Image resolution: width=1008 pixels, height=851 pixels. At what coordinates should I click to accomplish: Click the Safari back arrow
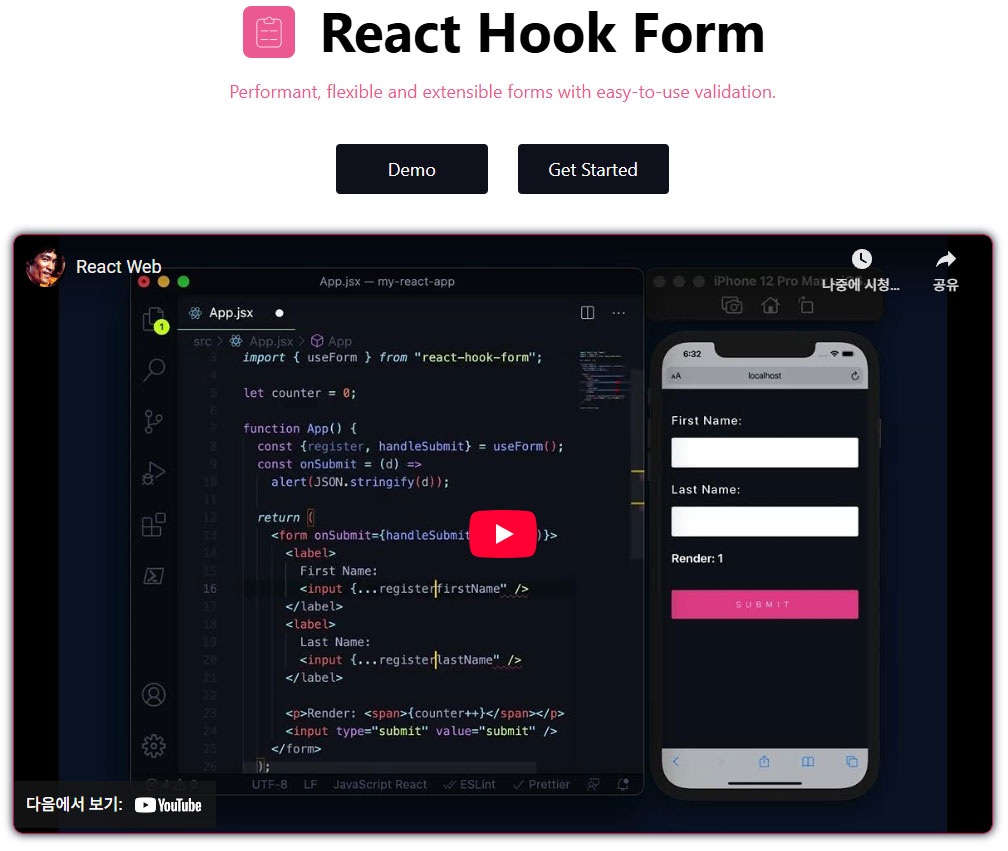pyautogui.click(x=676, y=762)
